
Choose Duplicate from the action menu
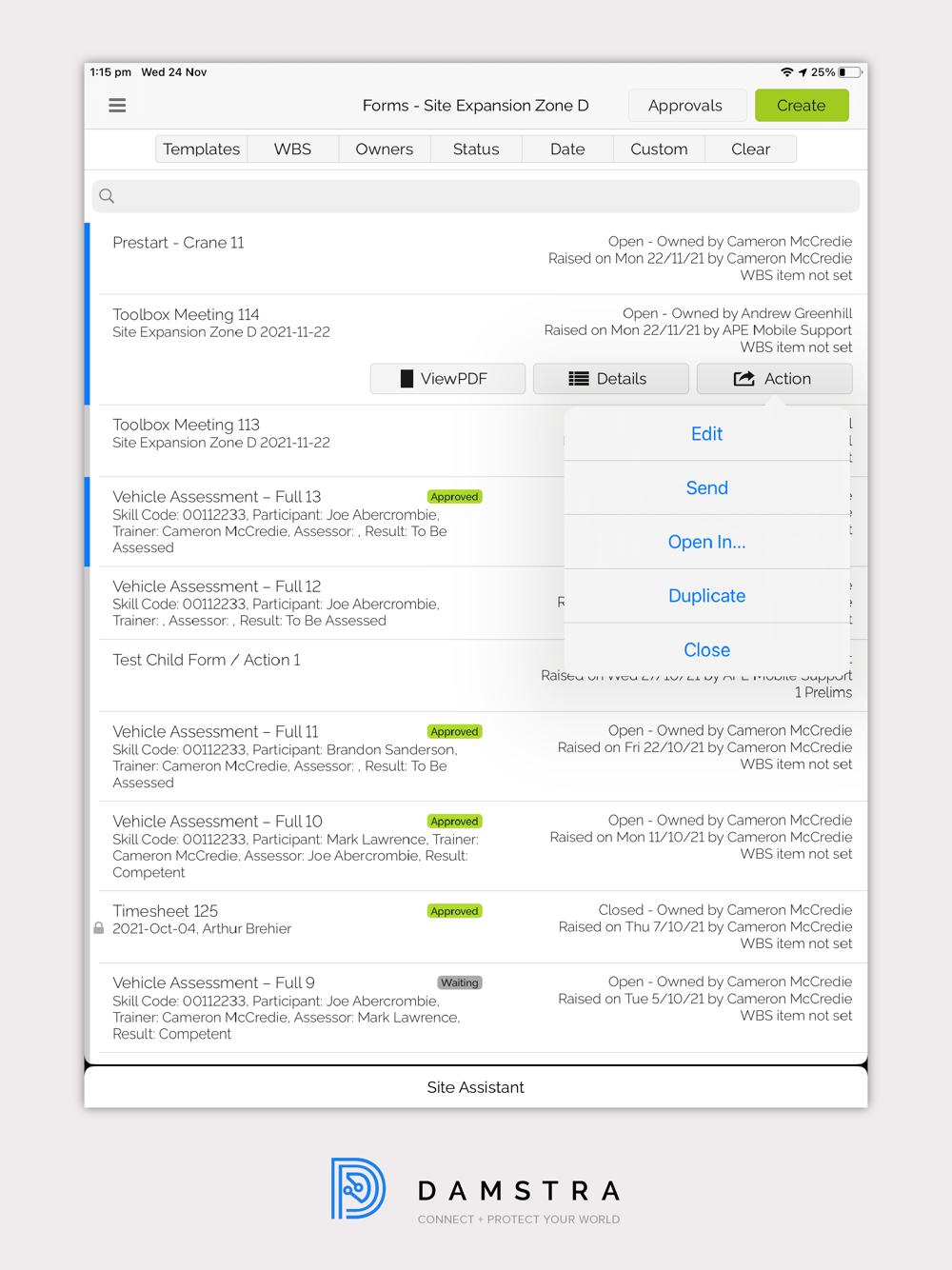[x=706, y=596]
